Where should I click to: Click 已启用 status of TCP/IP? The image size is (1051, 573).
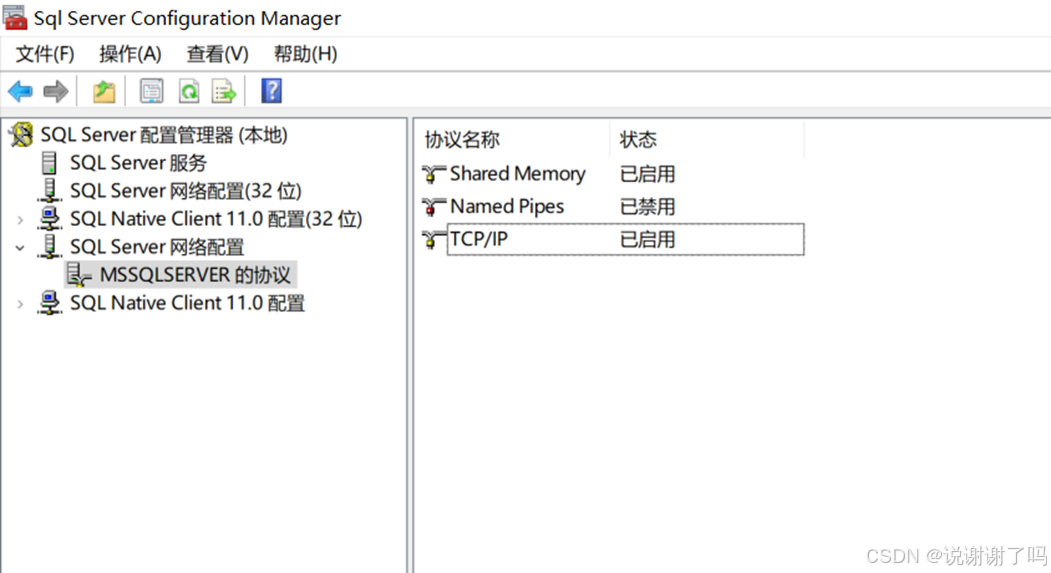(647, 239)
